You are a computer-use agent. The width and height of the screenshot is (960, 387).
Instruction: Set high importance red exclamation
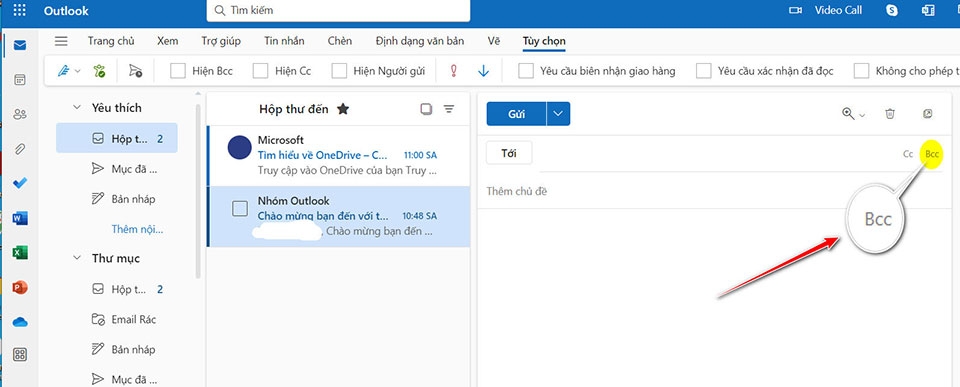454,71
